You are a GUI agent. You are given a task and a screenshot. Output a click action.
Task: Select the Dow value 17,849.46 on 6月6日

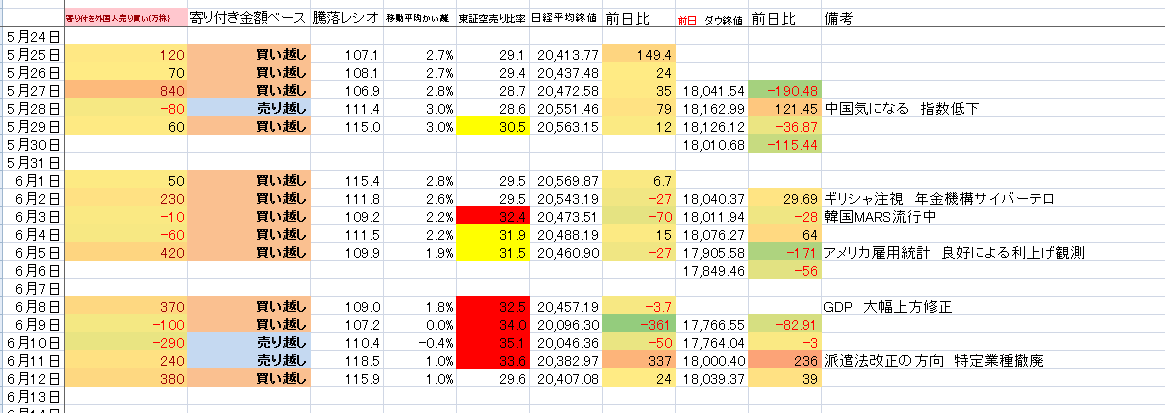[x=712, y=270]
